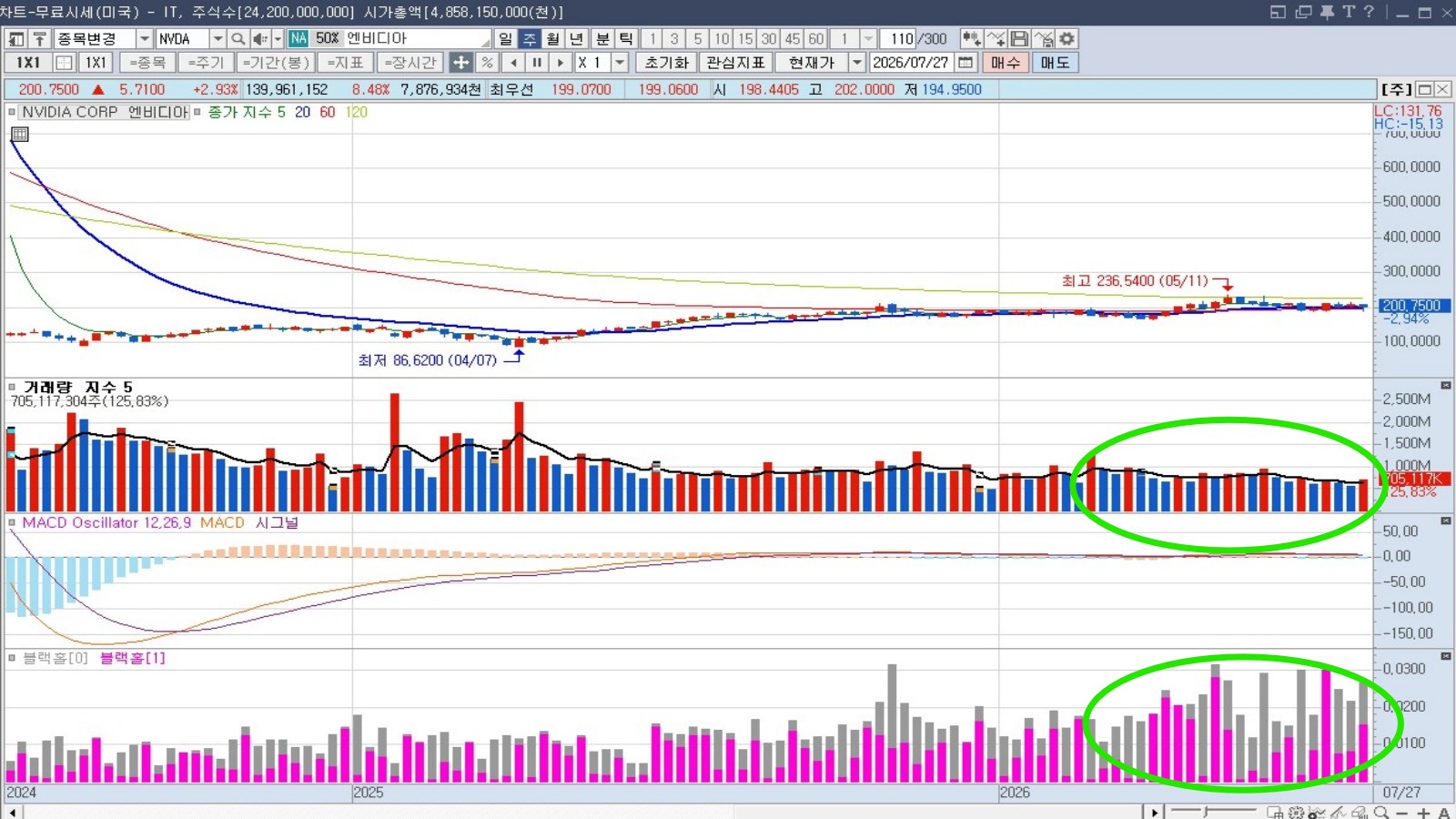Open the NVDA ticker dropdown

tap(217, 38)
